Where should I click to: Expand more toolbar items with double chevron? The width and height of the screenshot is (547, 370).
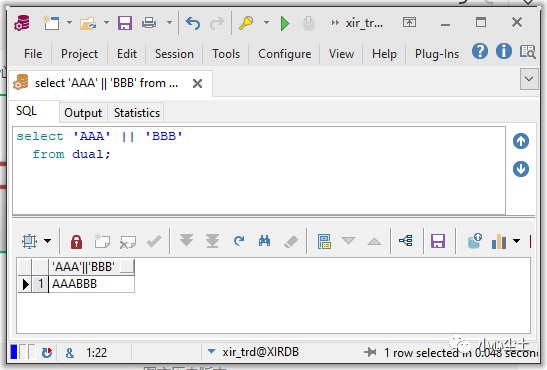(335, 23)
